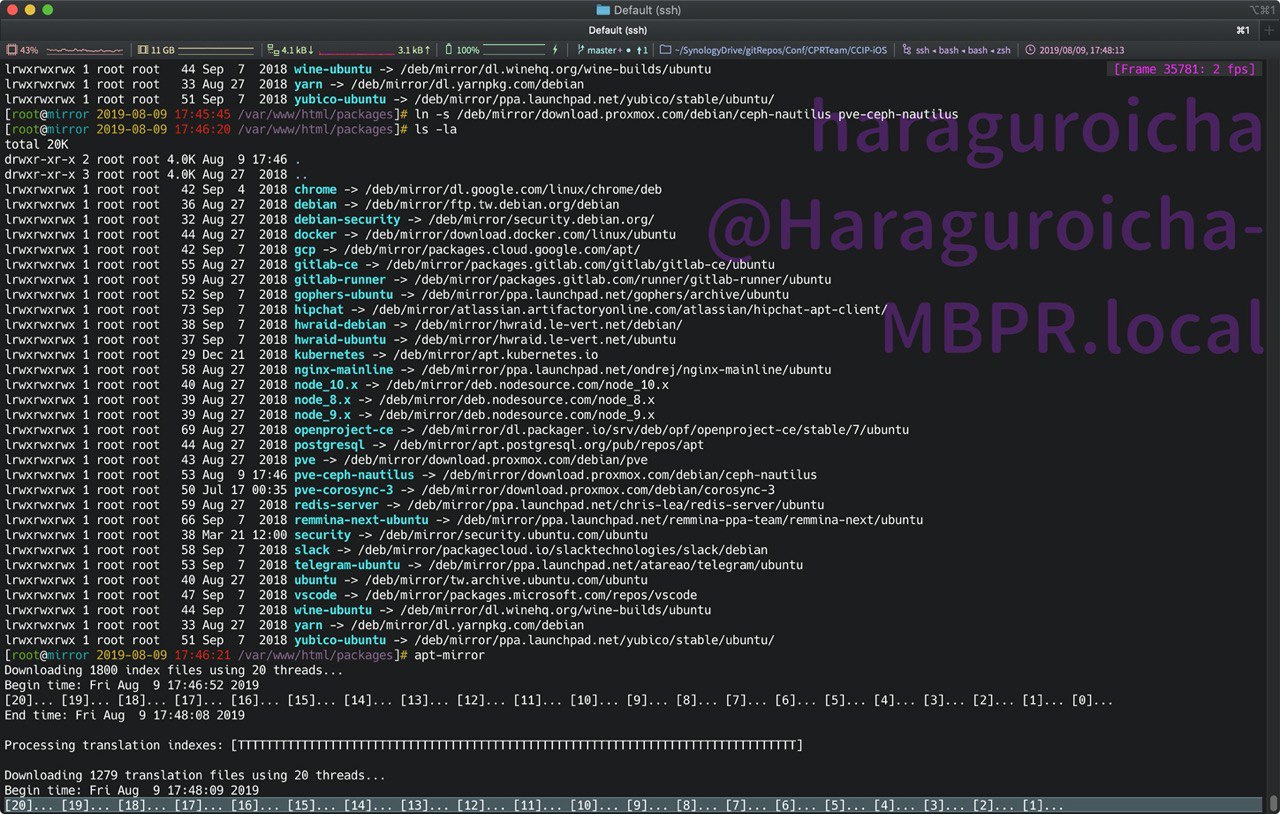Click the redis-server symlink name
The image size is (1280, 814).
336,505
